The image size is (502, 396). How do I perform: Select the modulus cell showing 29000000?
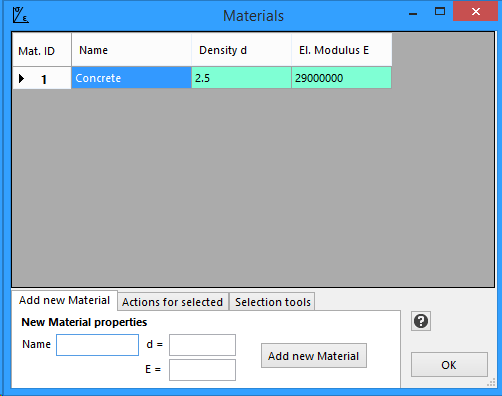point(341,78)
